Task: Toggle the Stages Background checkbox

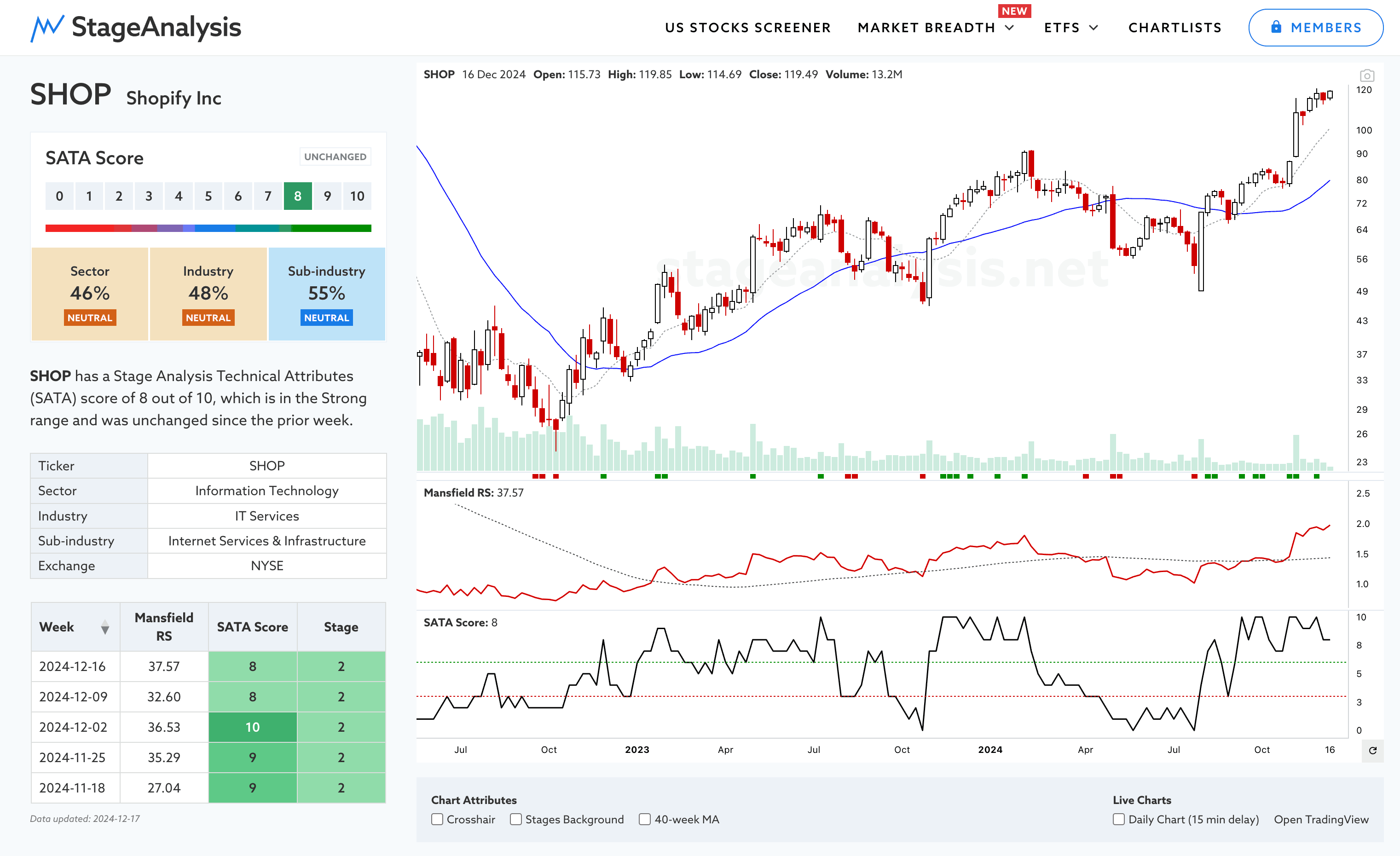Action: click(515, 819)
